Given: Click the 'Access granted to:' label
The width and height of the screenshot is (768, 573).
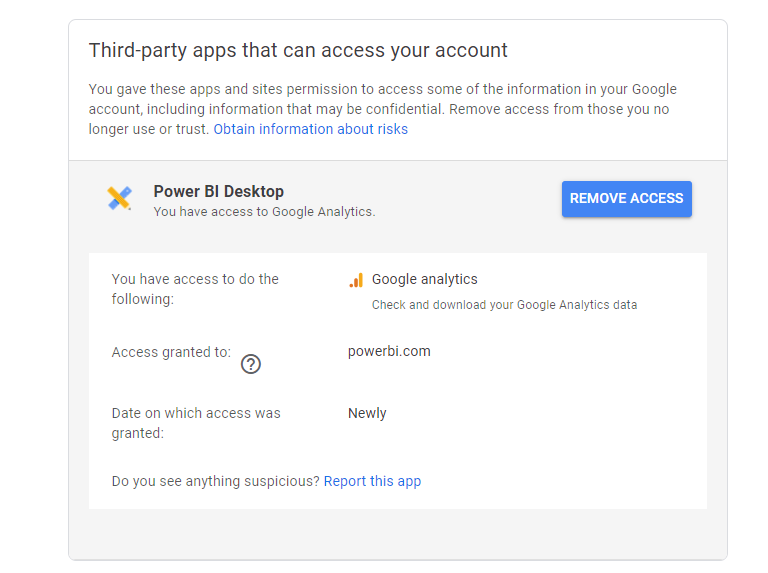Looking at the screenshot, I should pos(171,352).
